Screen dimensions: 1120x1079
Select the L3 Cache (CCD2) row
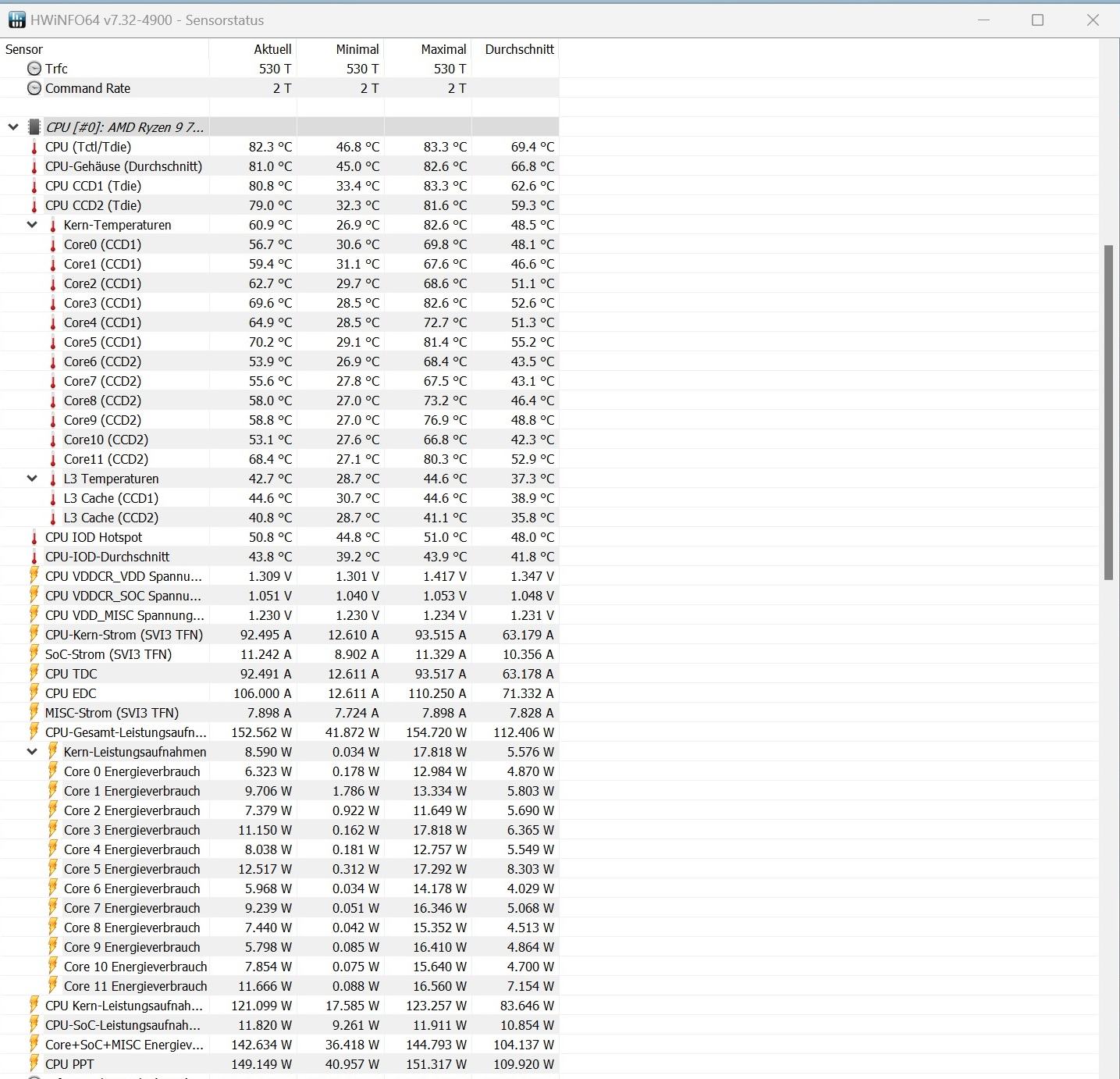pos(279,518)
